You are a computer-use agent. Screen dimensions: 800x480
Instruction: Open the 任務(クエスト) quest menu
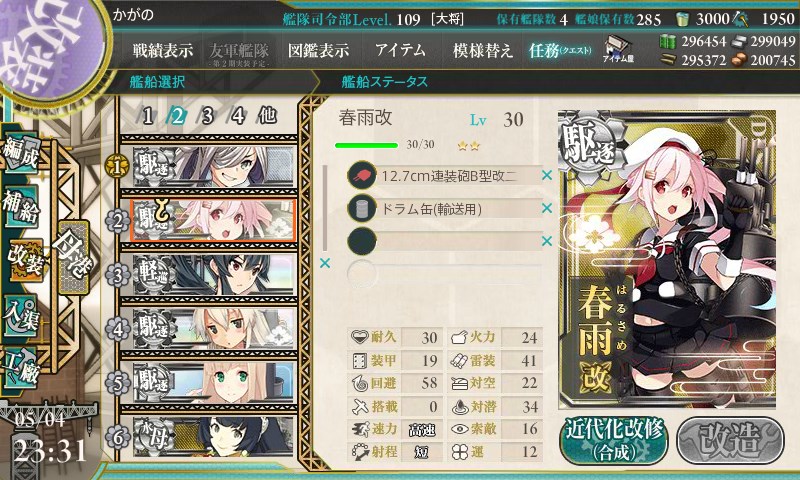click(560, 50)
